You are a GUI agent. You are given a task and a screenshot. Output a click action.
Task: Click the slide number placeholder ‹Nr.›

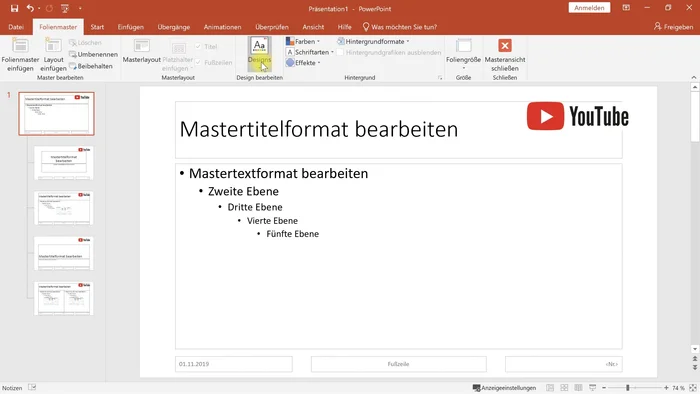[563, 364]
